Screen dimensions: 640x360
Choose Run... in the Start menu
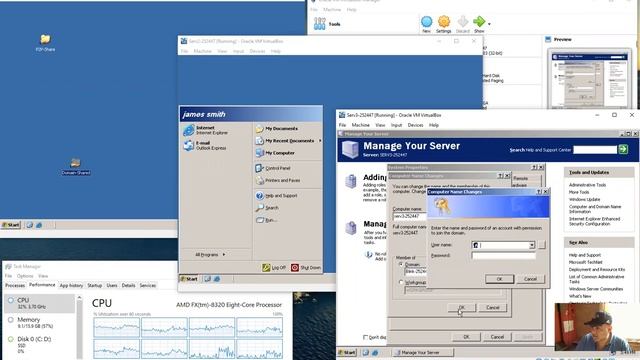[267, 220]
